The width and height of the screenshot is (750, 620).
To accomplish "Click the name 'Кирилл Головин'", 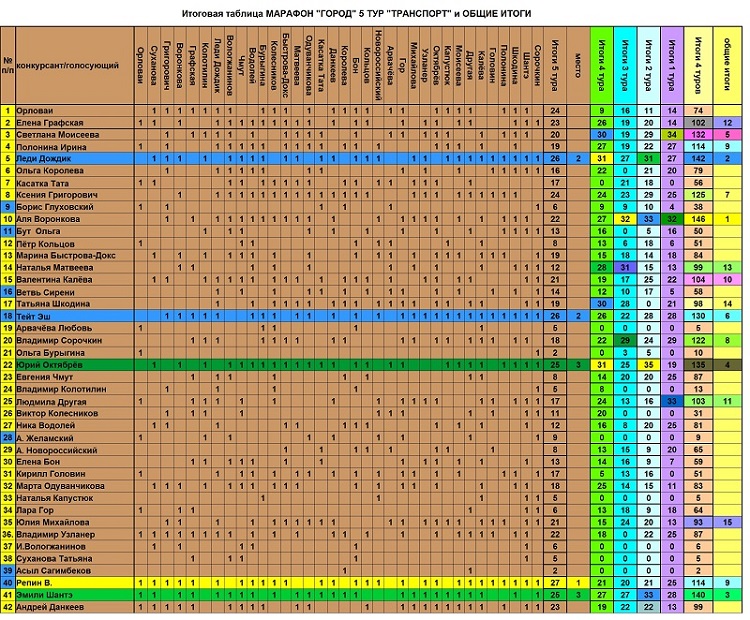I will [51, 474].
